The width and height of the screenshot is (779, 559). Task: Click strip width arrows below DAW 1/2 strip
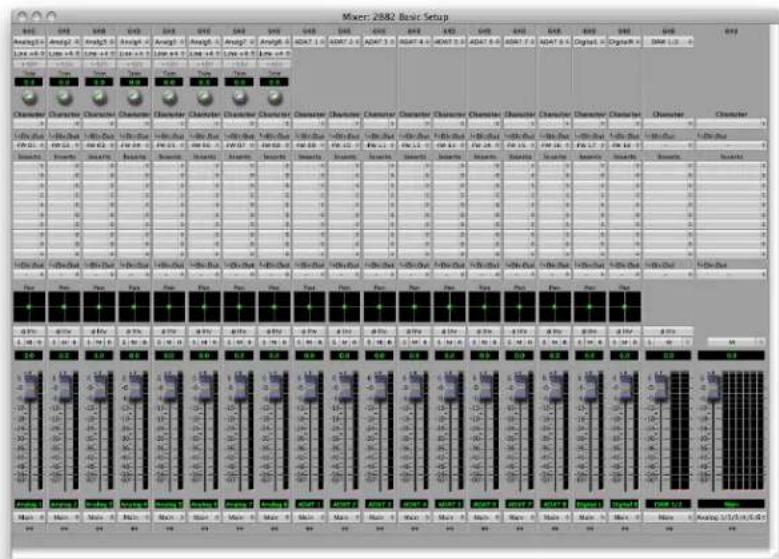668,529
